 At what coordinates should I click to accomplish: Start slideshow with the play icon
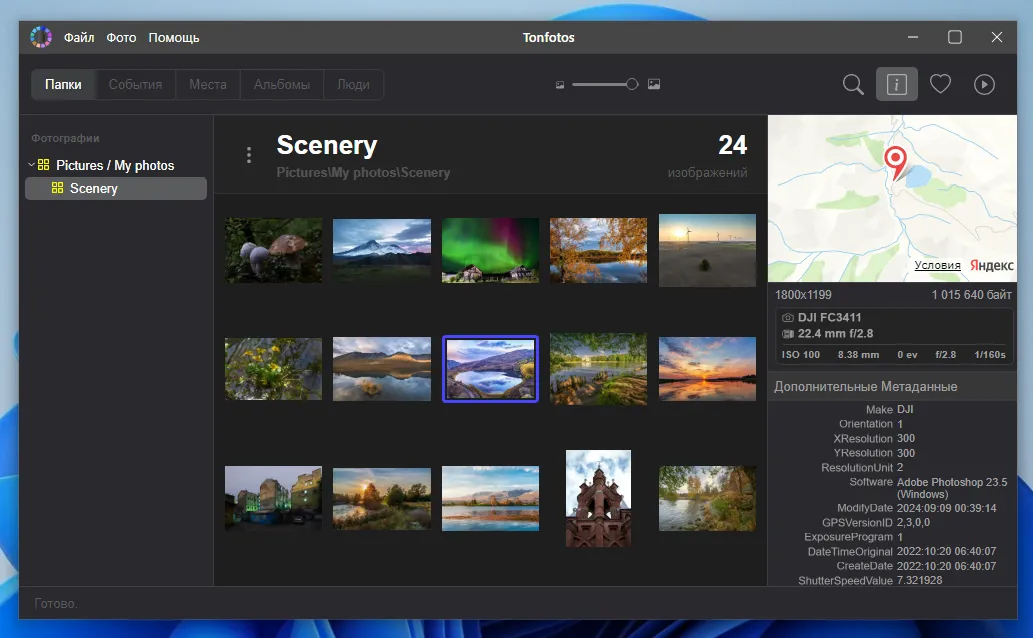(x=984, y=85)
